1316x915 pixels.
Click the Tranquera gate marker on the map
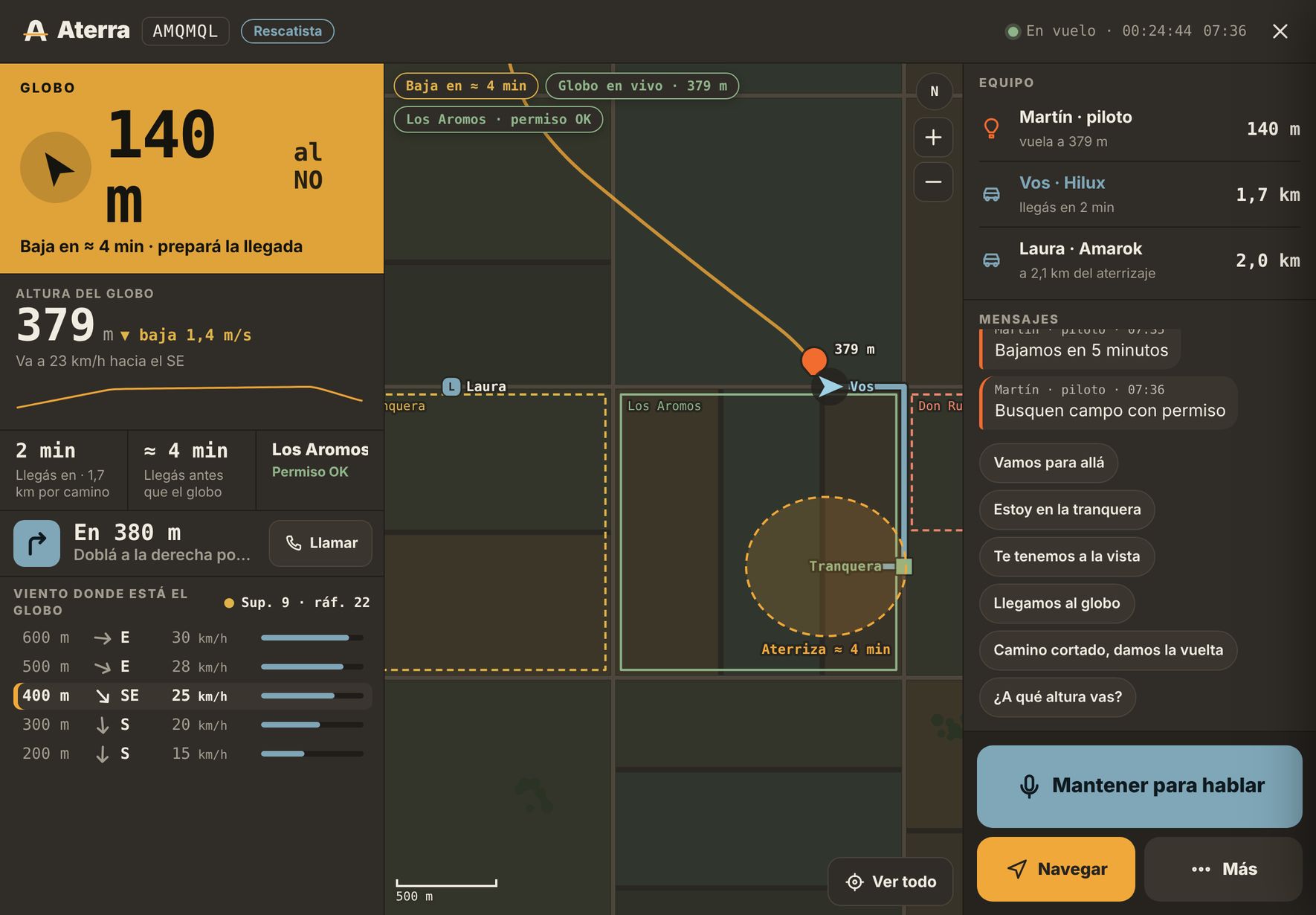coord(903,566)
